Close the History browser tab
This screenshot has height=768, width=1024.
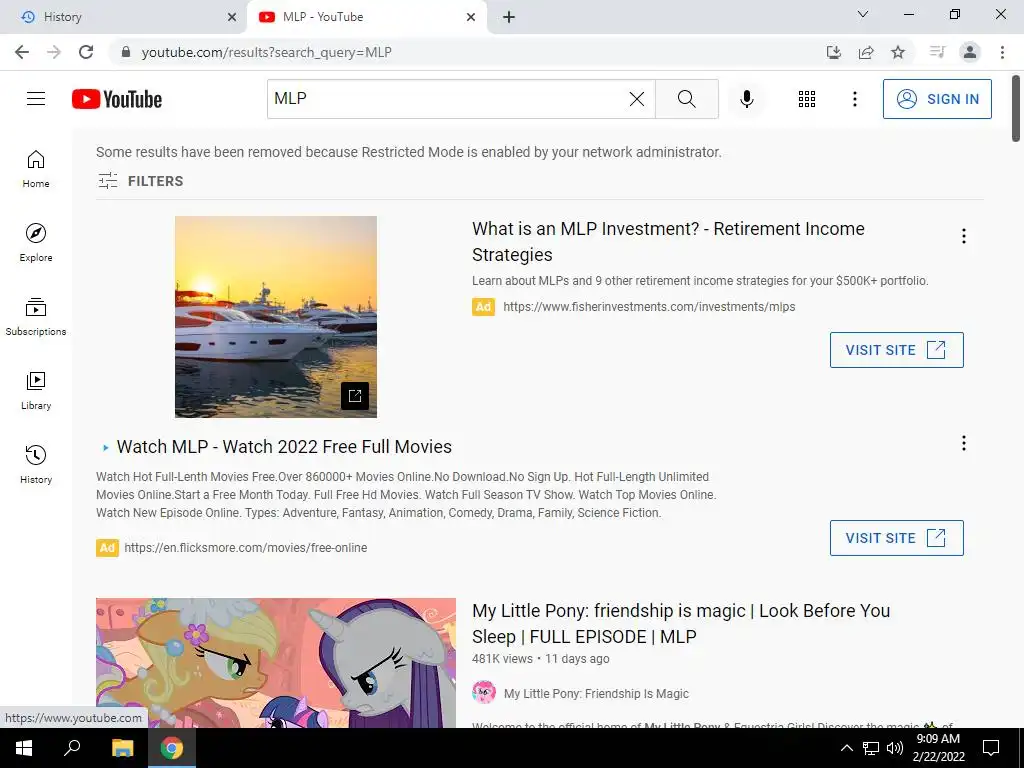pyautogui.click(x=232, y=17)
